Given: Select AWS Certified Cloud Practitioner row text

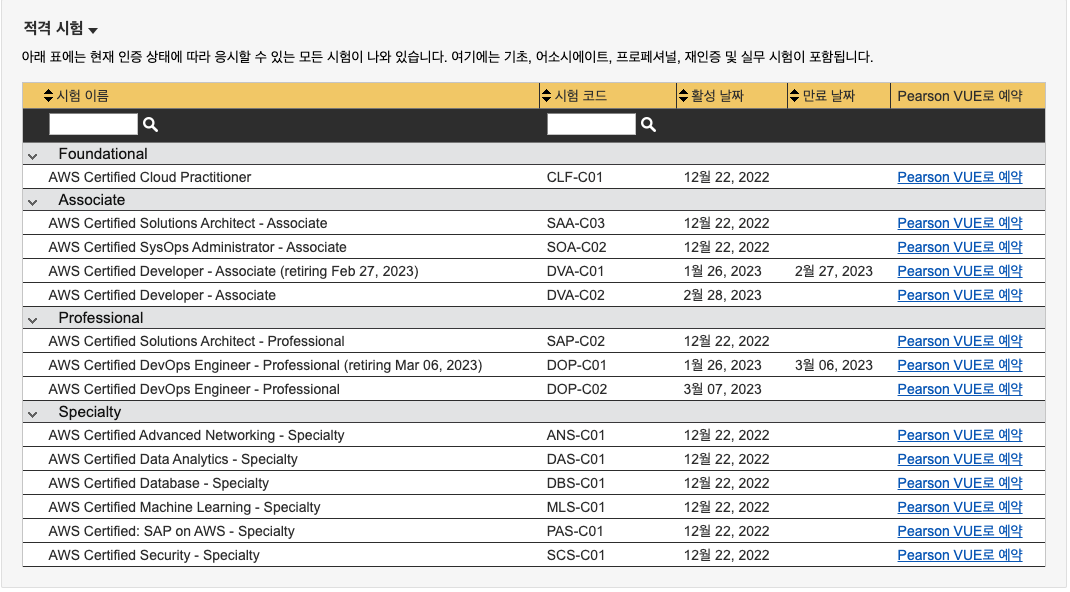Looking at the screenshot, I should pos(149,177).
